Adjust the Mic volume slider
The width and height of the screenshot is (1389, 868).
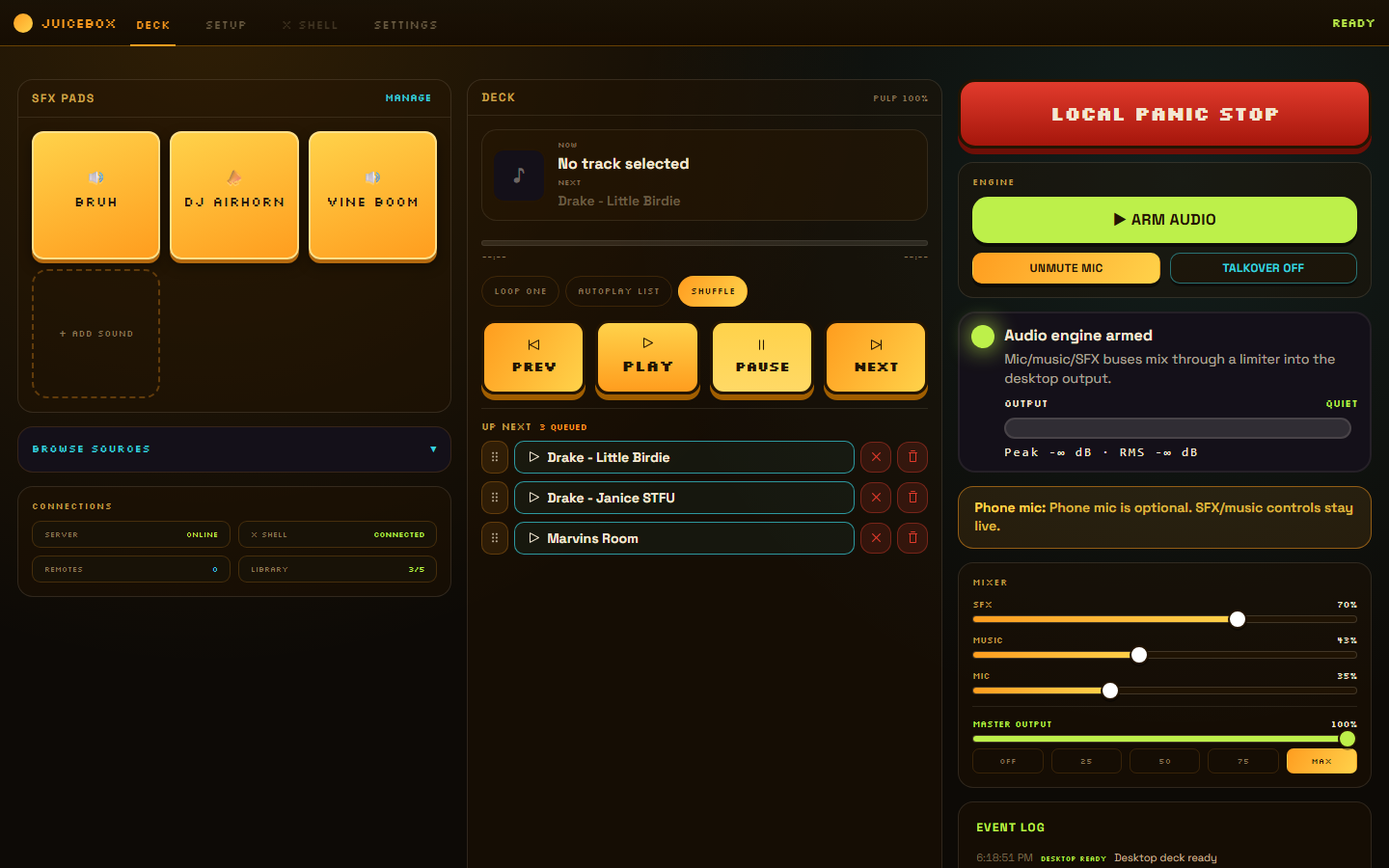coord(1164,691)
